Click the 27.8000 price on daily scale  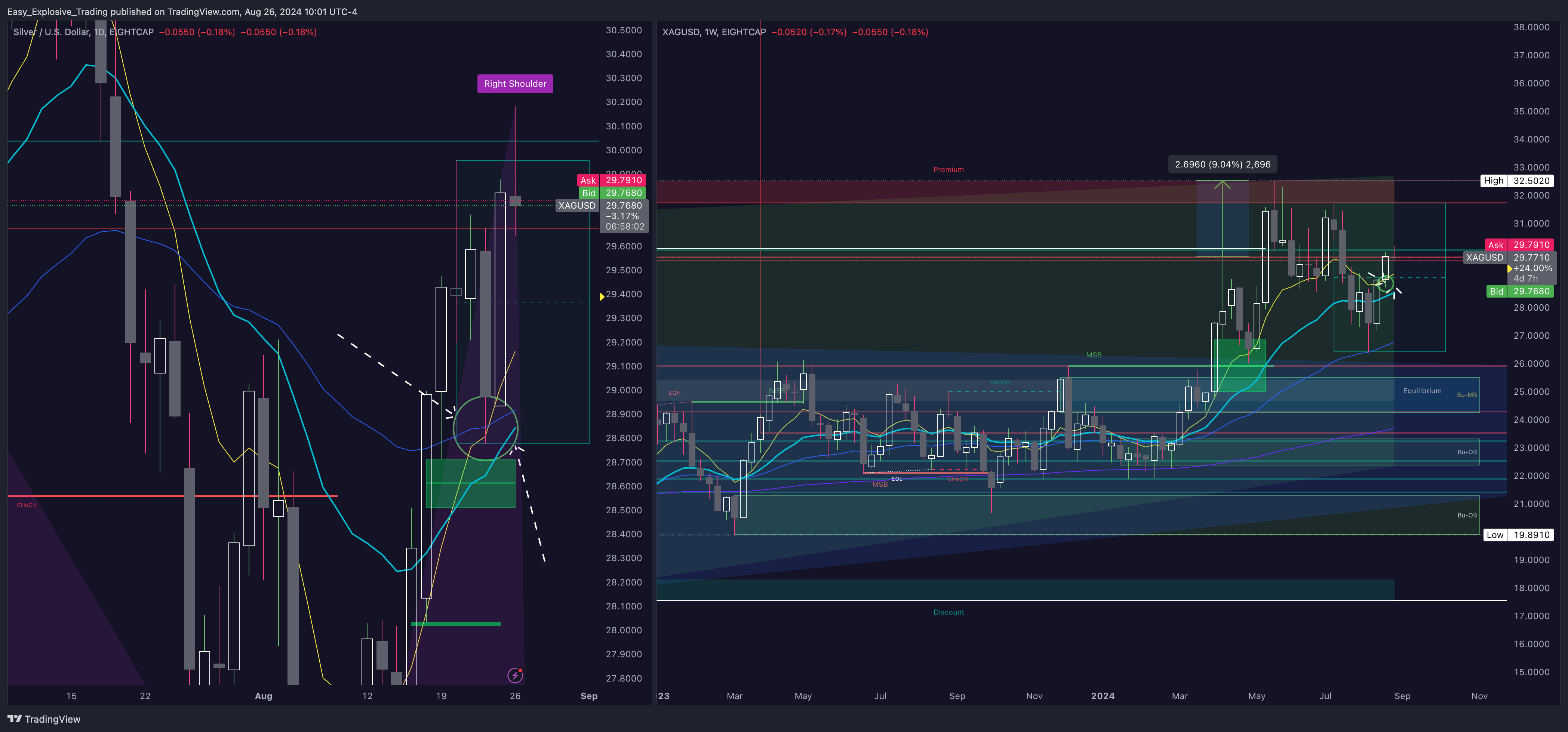pyautogui.click(x=623, y=679)
